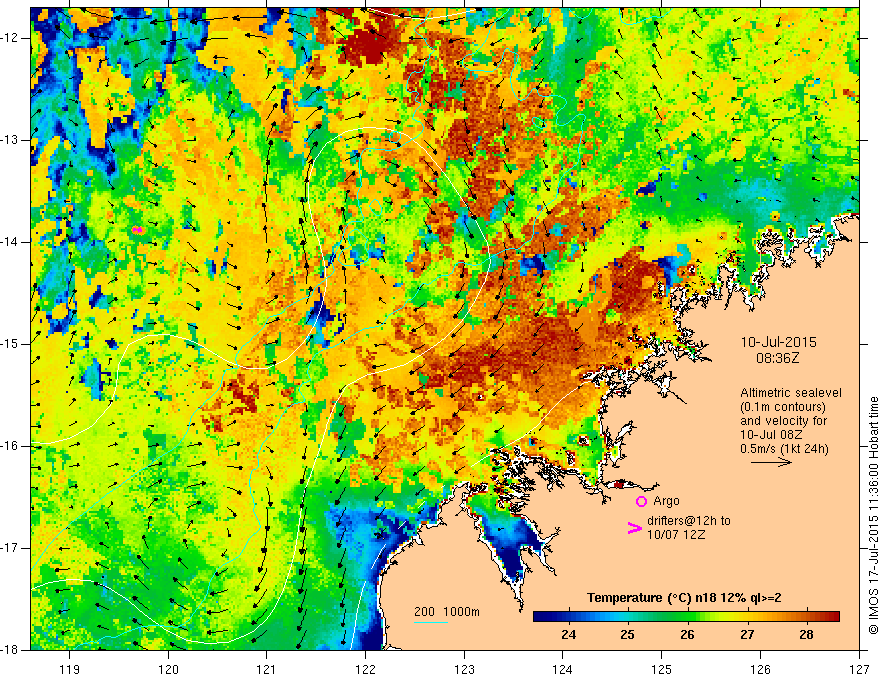Click the 0.5m/s velocity scale arrow
This screenshot has width=880, height=680.
click(x=772, y=462)
